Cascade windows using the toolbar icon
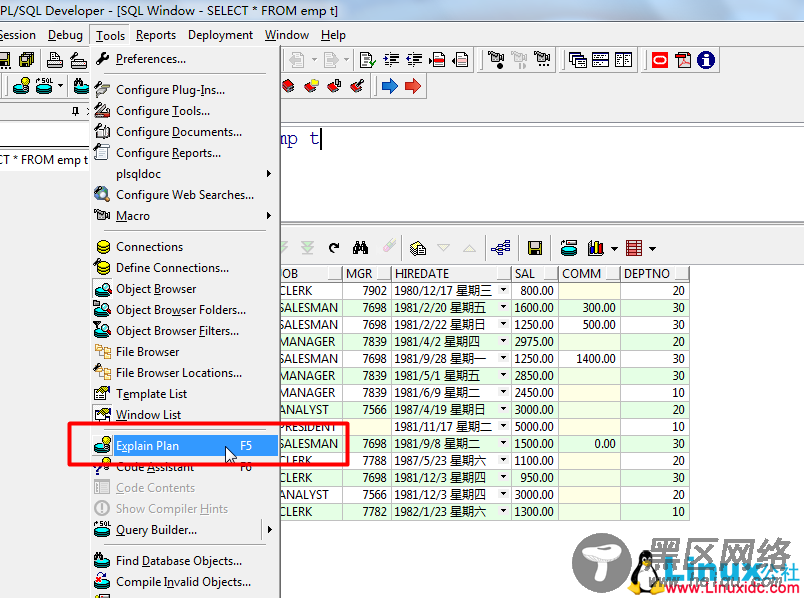The image size is (804, 598). (x=577, y=60)
